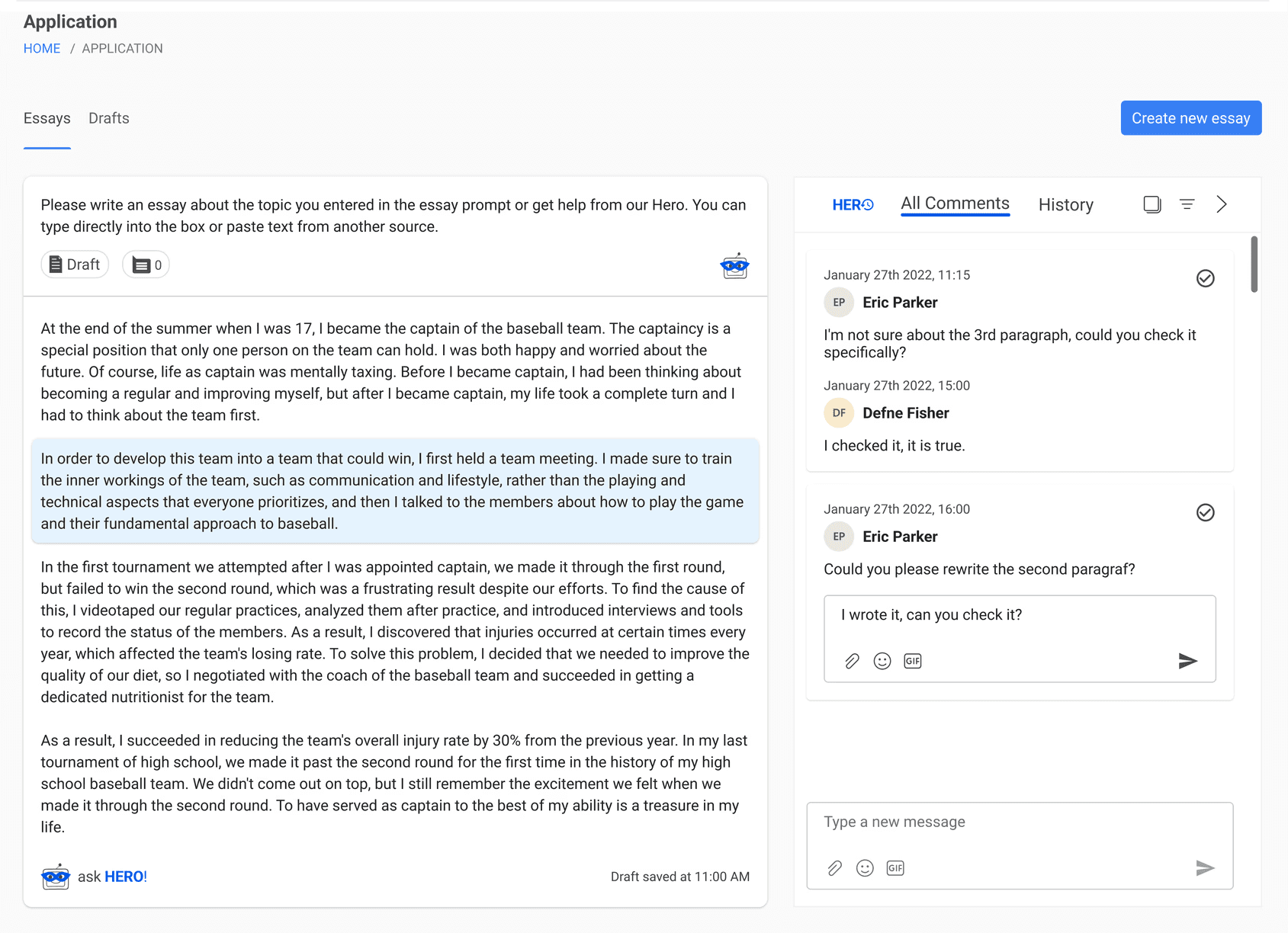Open GIF picker for the new message
The width and height of the screenshot is (1288, 933).
pos(895,868)
